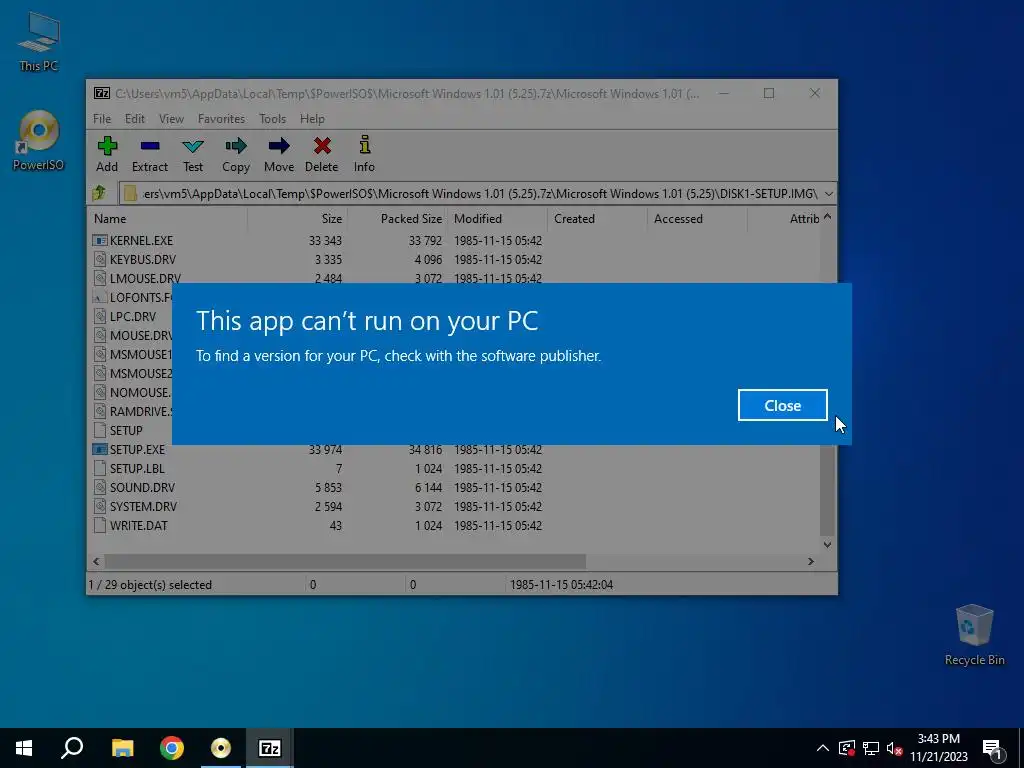The width and height of the screenshot is (1024, 768).
Task: Sort by Modified column header
Action: (498, 219)
